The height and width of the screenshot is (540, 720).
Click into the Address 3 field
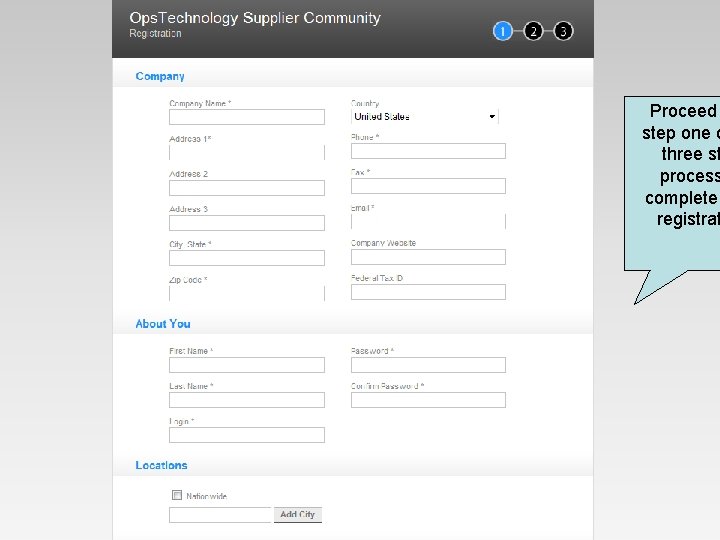point(247,223)
